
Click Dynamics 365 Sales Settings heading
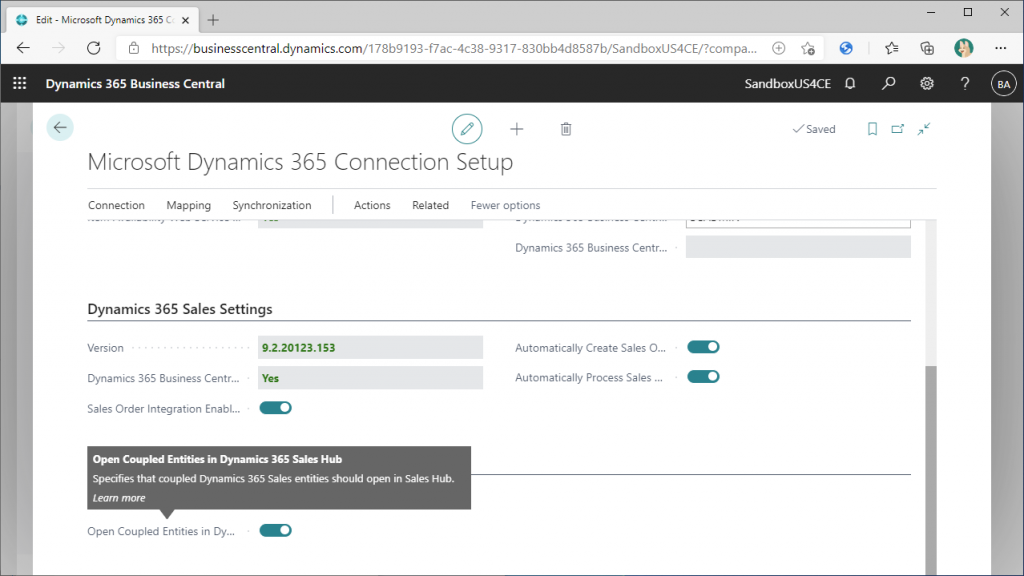click(180, 309)
